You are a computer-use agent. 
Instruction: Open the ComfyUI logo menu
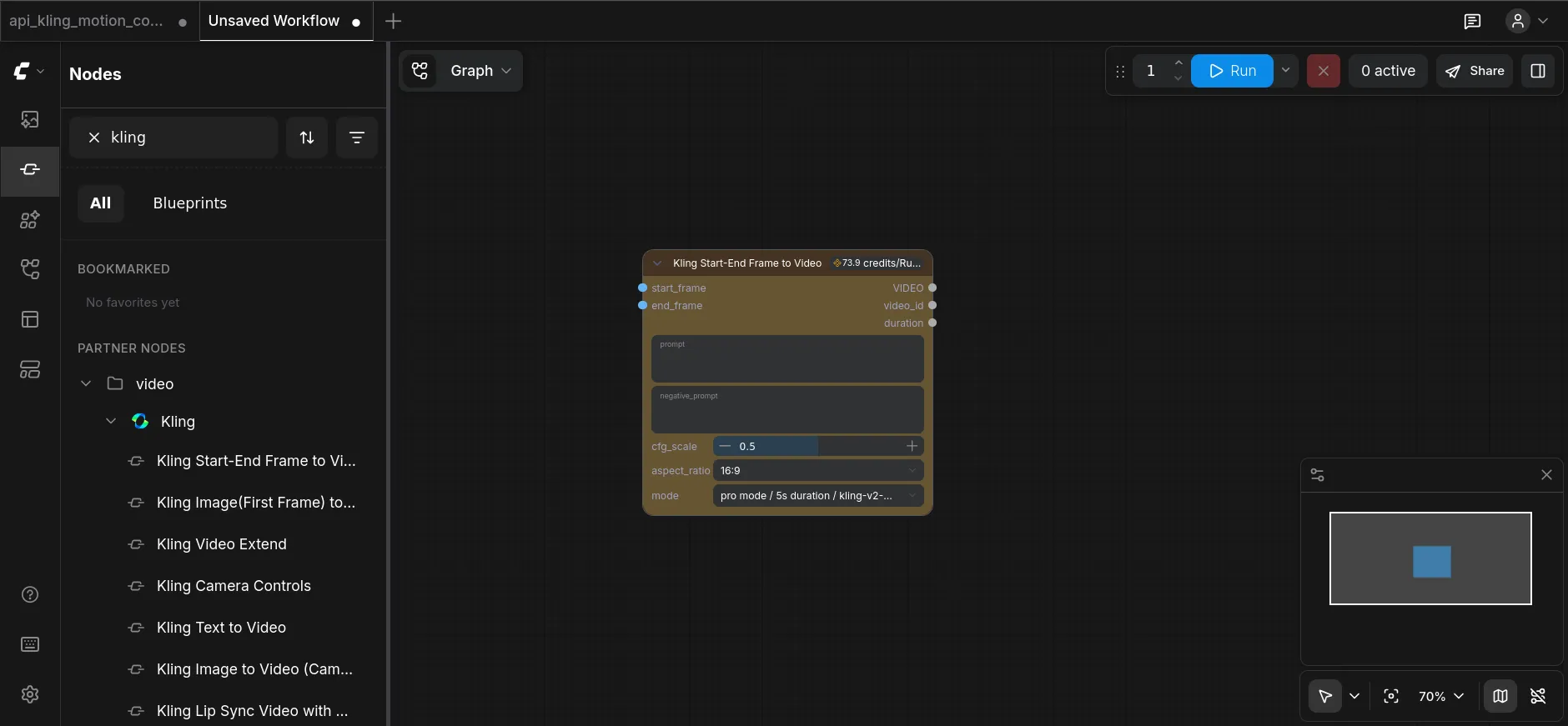(x=29, y=72)
